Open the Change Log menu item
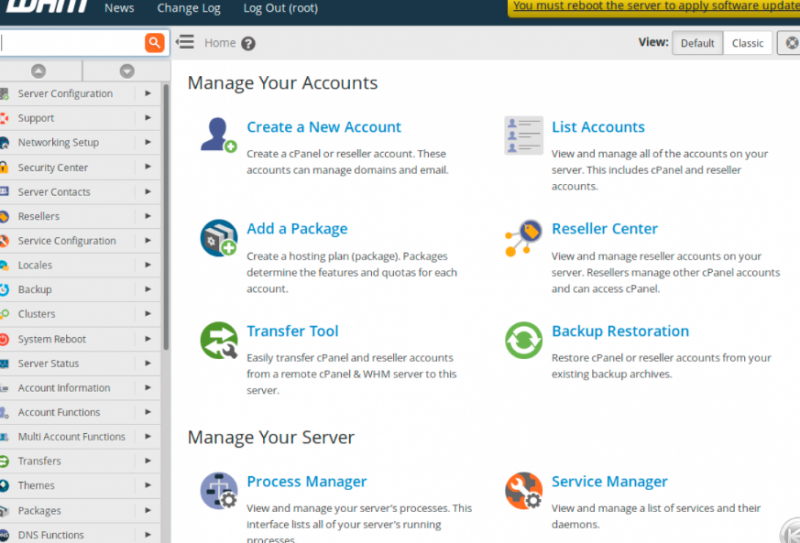Image resolution: width=800 pixels, height=543 pixels. (x=188, y=8)
